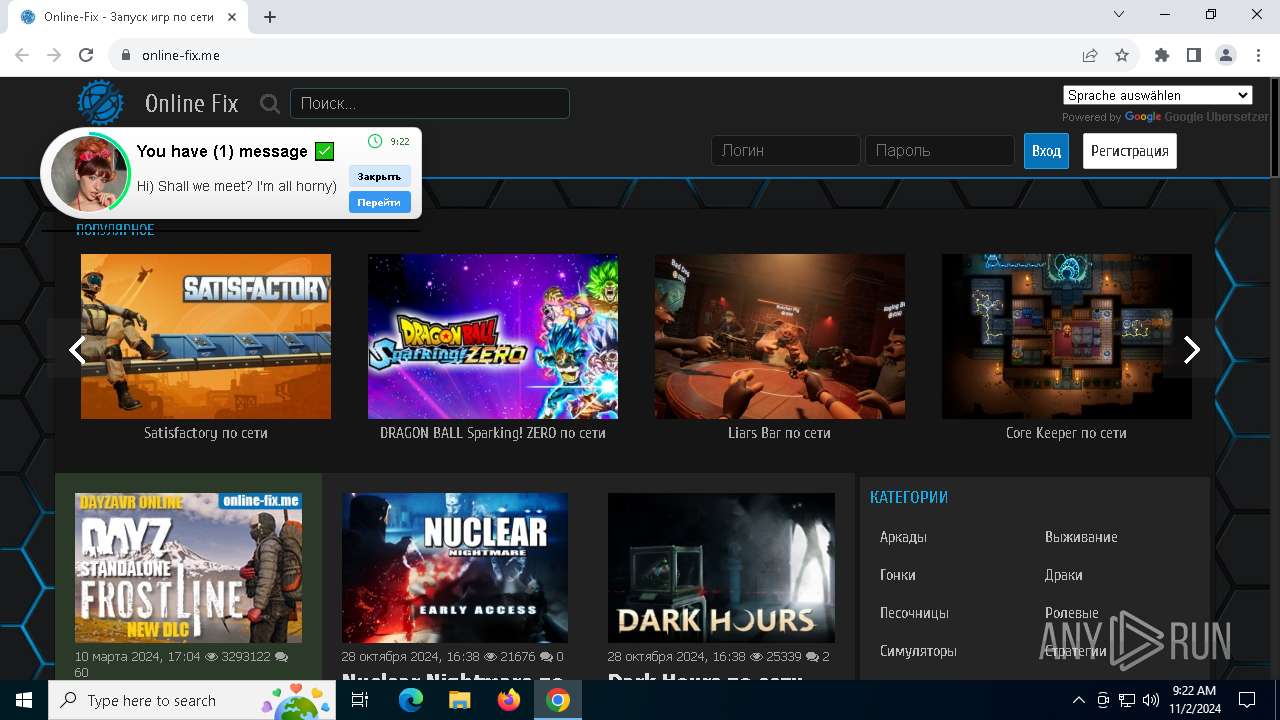Open the network status tray icon
Screen dimensions: 1280x720
[x=1127, y=700]
